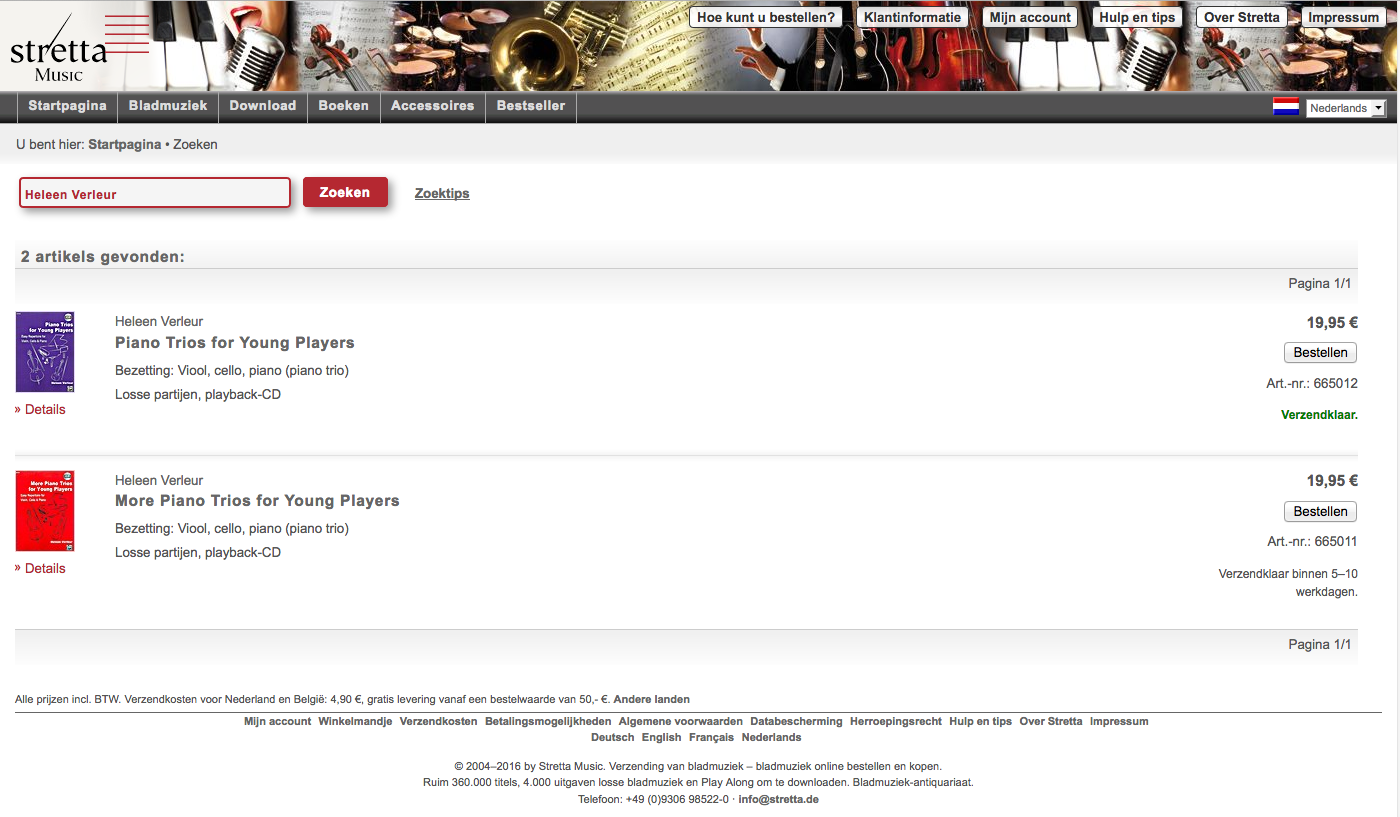Open the Zoektips link
Image resolution: width=1400 pixels, height=817 pixels.
tap(442, 194)
